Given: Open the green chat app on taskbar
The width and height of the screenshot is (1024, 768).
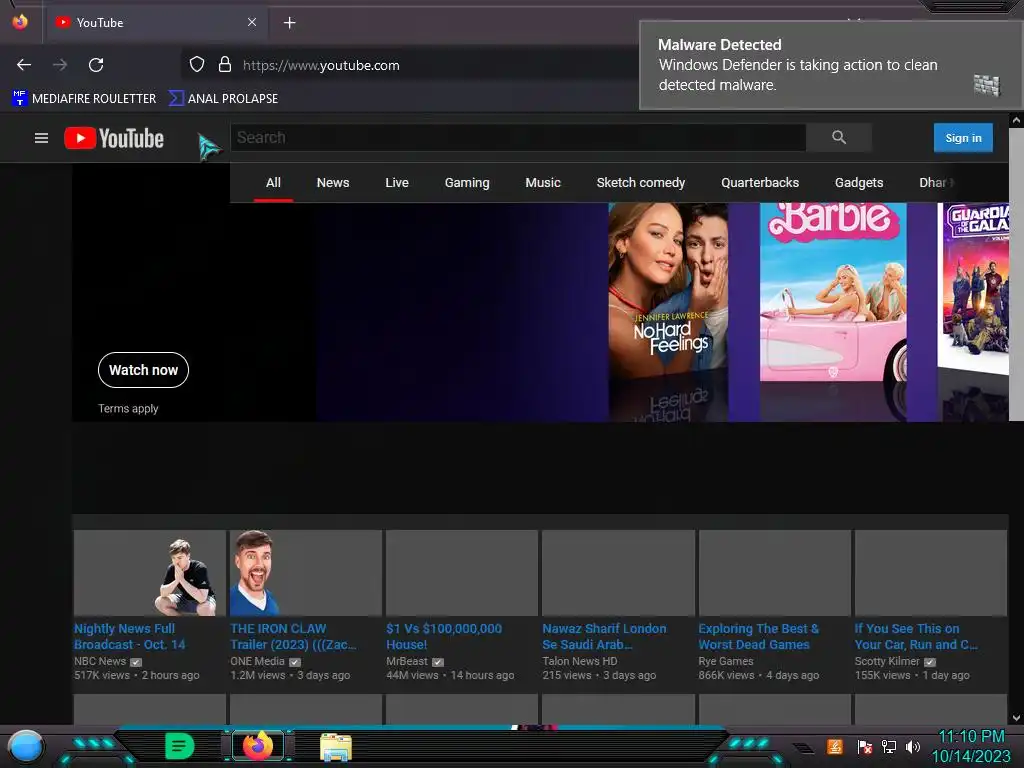Looking at the screenshot, I should (x=180, y=746).
